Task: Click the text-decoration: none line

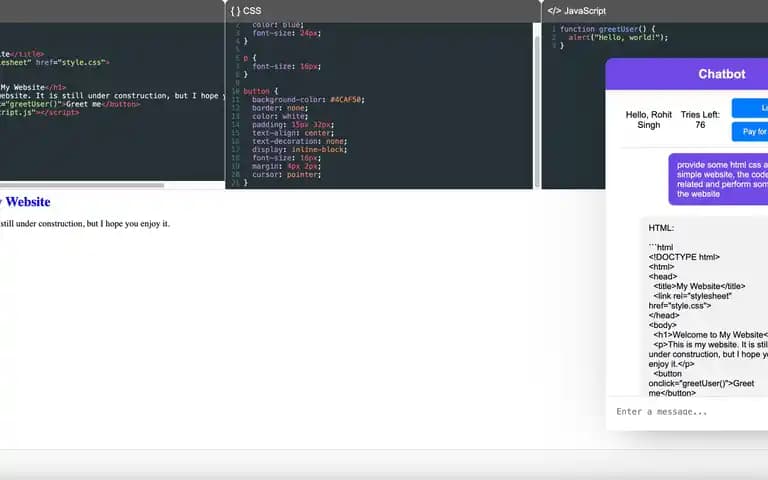Action: tap(299, 141)
